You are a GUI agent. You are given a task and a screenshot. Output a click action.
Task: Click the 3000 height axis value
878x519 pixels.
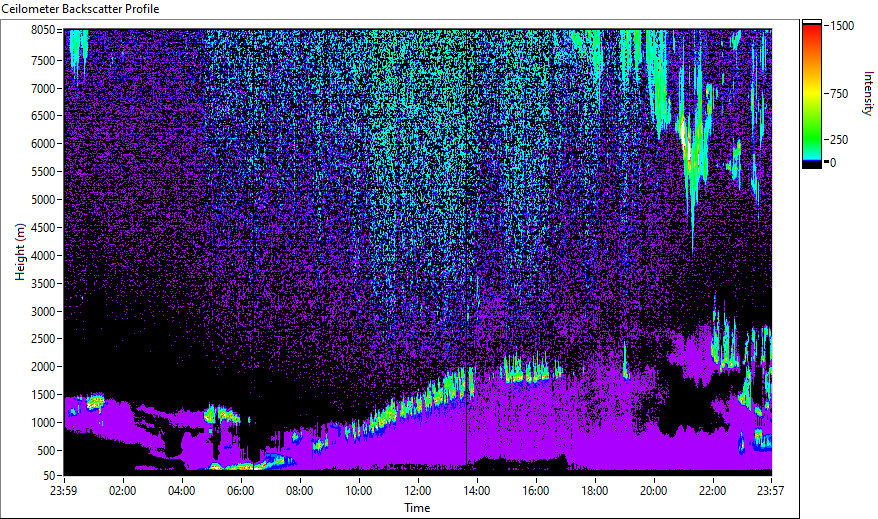(x=43, y=312)
